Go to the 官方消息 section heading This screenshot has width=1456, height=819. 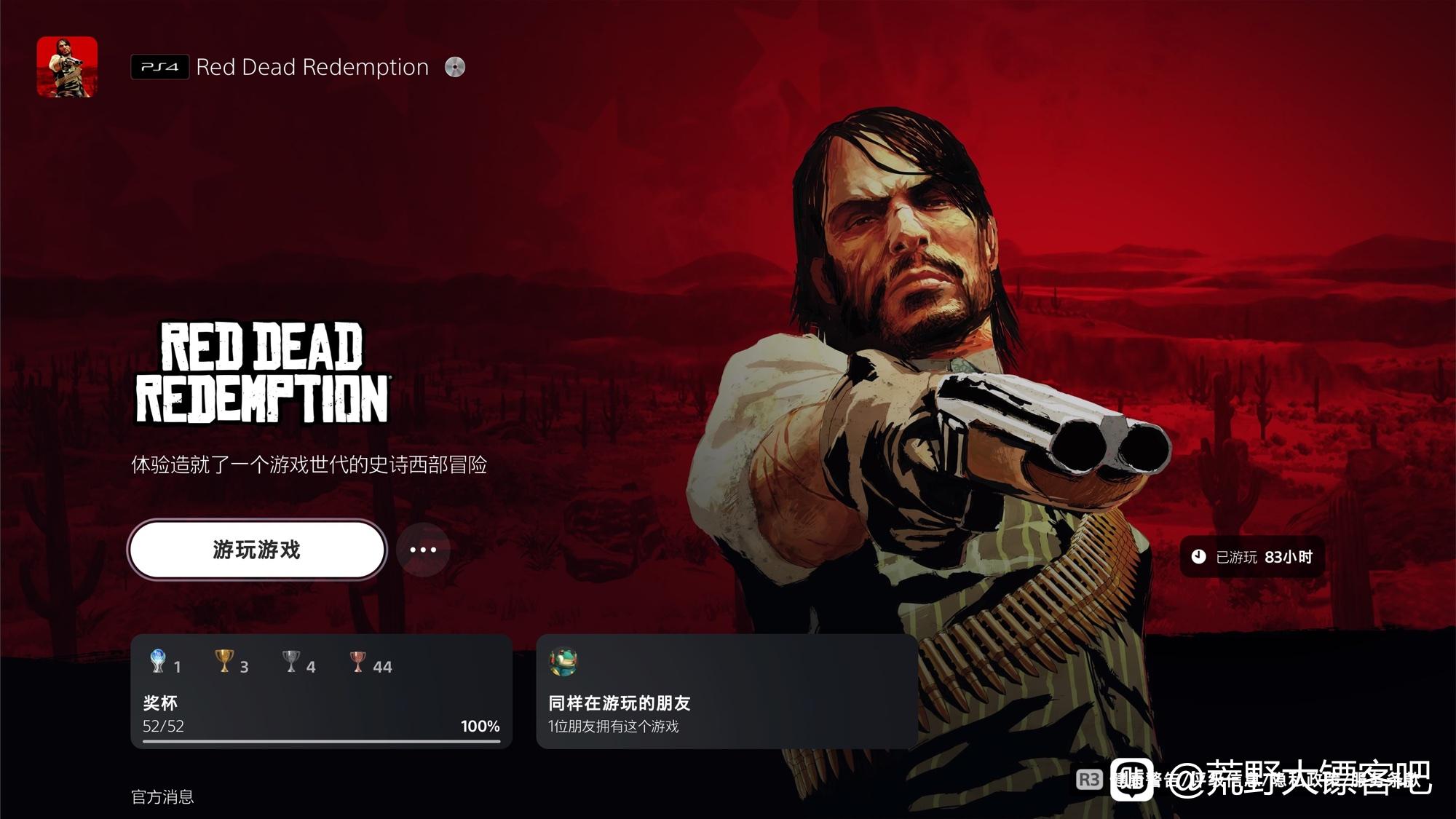pos(162,797)
